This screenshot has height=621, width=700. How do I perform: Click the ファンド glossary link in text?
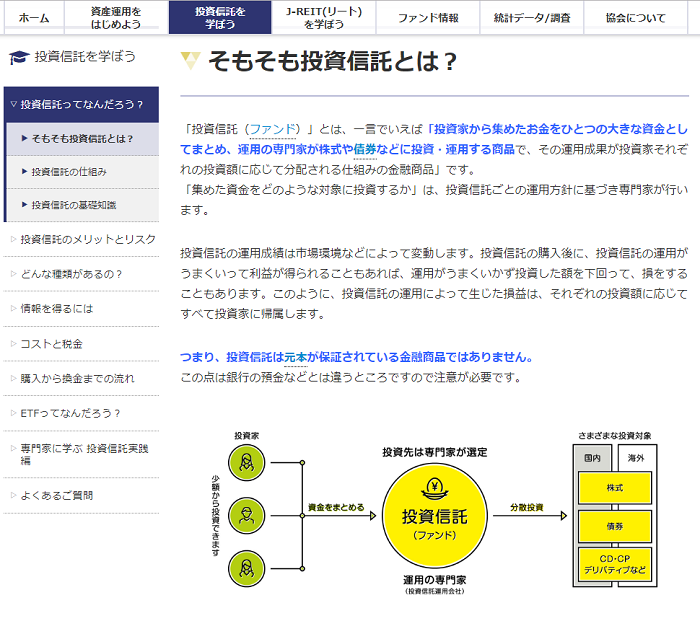pos(272,129)
